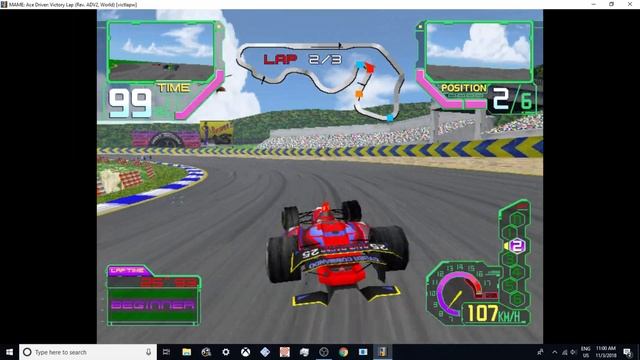Click the '107 KM/H' speed readout
The width and height of the screenshot is (640, 360).
point(494,313)
